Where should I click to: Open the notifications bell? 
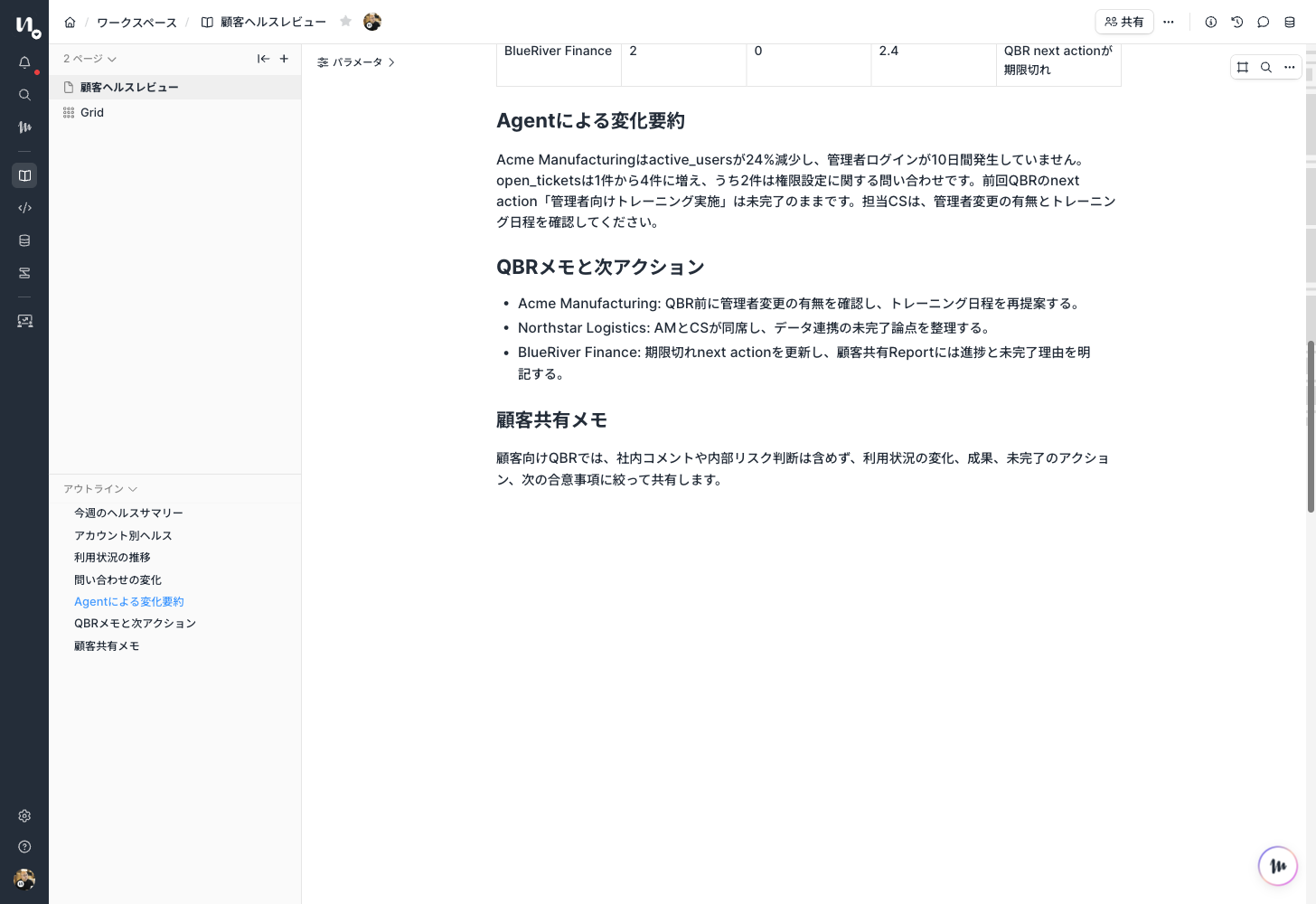[24, 63]
